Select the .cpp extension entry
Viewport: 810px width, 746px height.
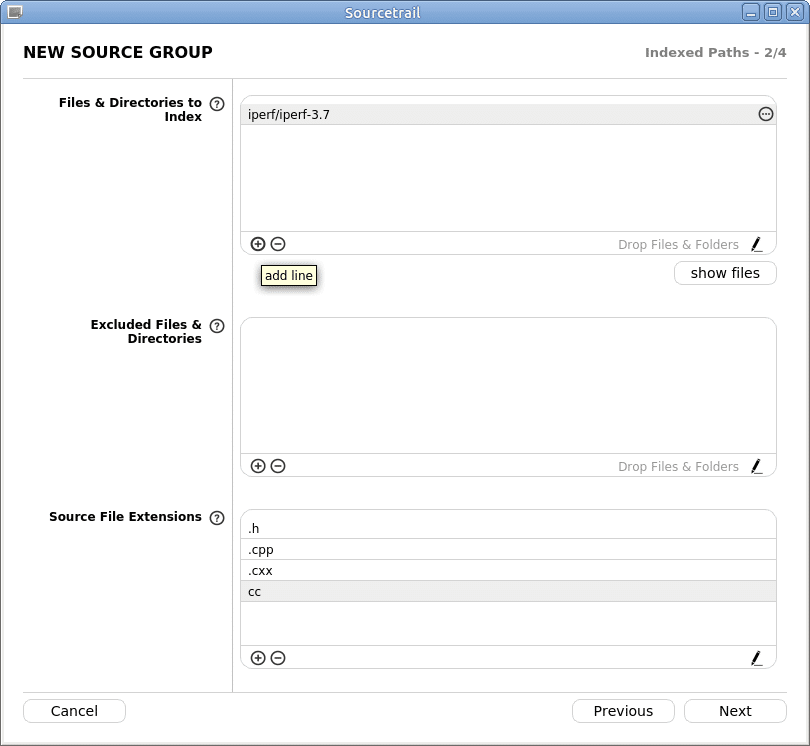pyautogui.click(x=500, y=550)
